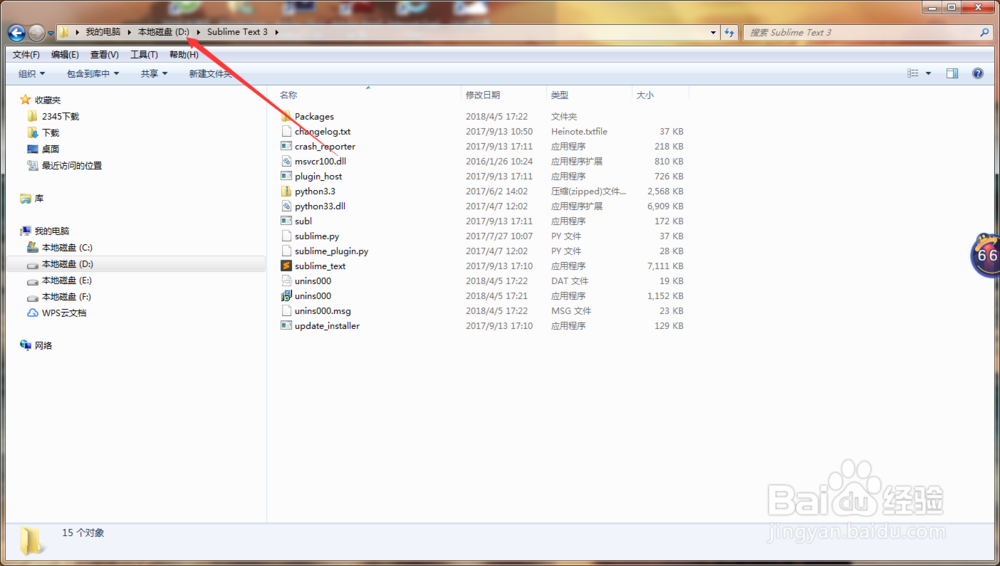The width and height of the screenshot is (1000, 566).
Task: Click the 7,111 KB size cell
Action: (x=665, y=266)
